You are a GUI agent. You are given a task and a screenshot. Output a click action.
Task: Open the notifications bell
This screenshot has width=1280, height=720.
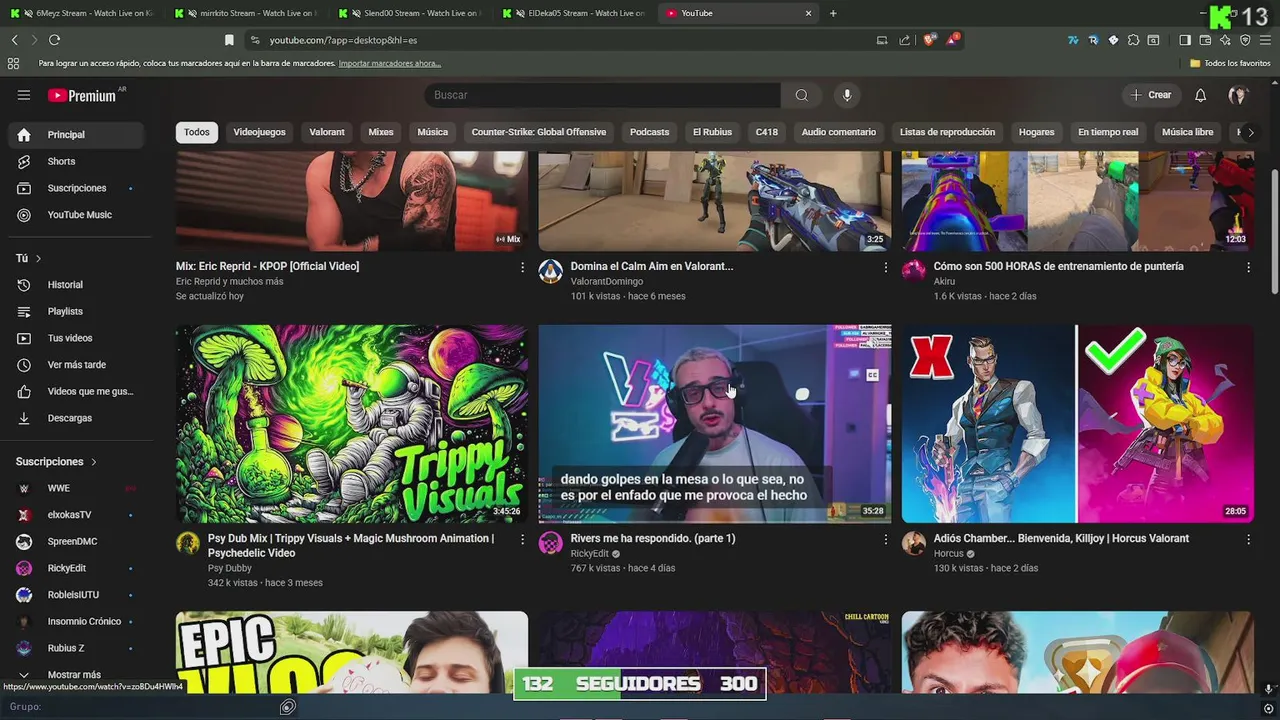pyautogui.click(x=1201, y=95)
